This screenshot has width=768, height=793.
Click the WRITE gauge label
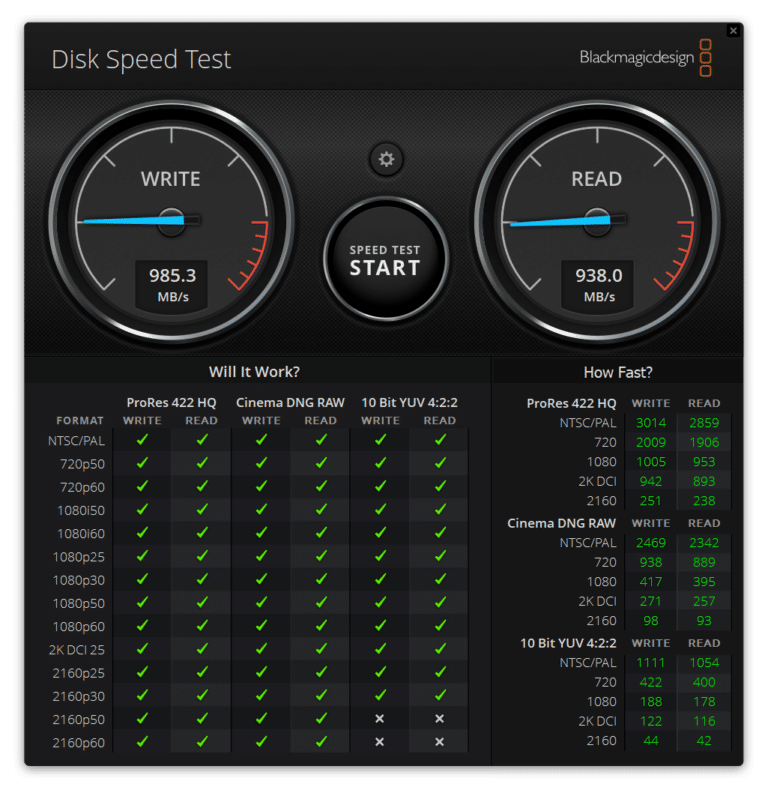point(171,180)
